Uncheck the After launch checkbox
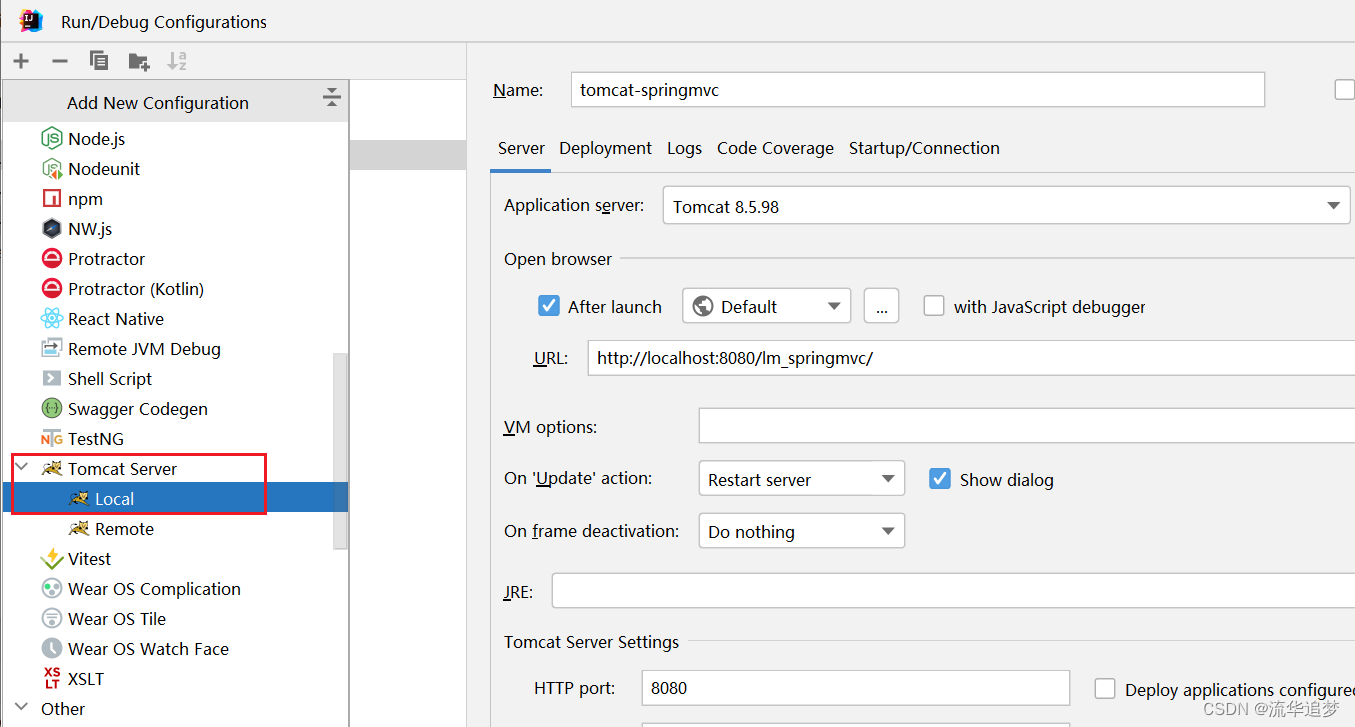 pos(548,306)
